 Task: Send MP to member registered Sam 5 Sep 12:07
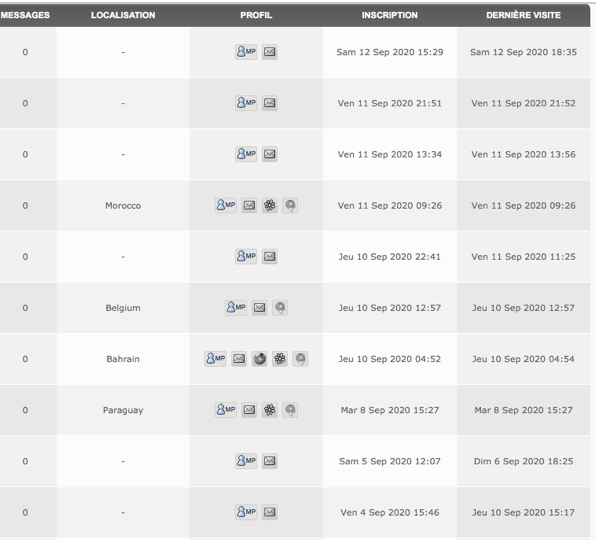[246, 461]
